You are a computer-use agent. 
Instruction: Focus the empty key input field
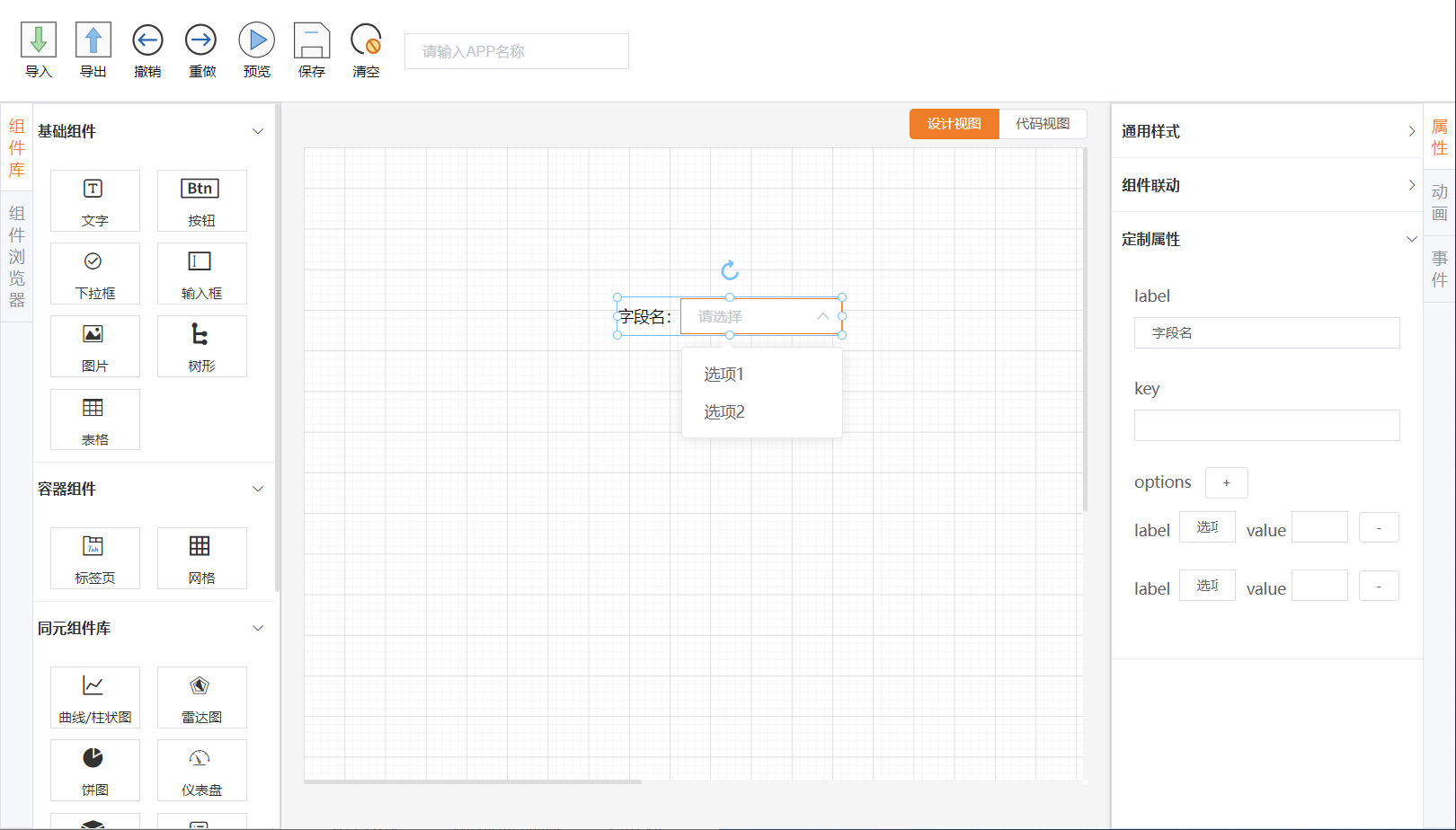(x=1267, y=425)
